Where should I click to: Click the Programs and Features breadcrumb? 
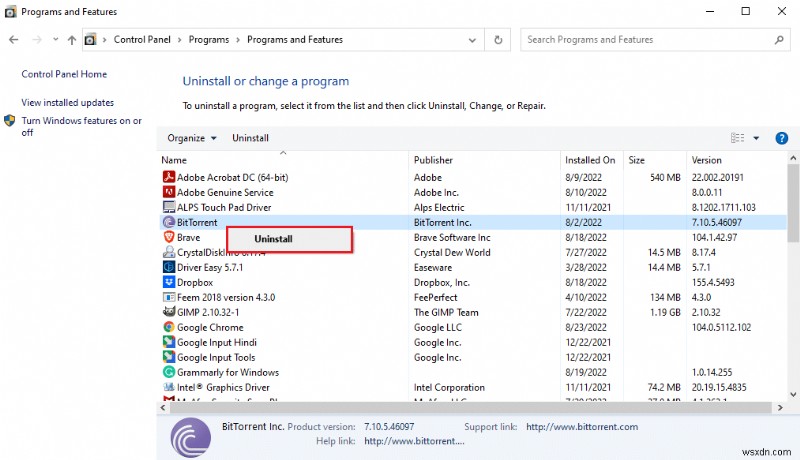click(x=295, y=40)
